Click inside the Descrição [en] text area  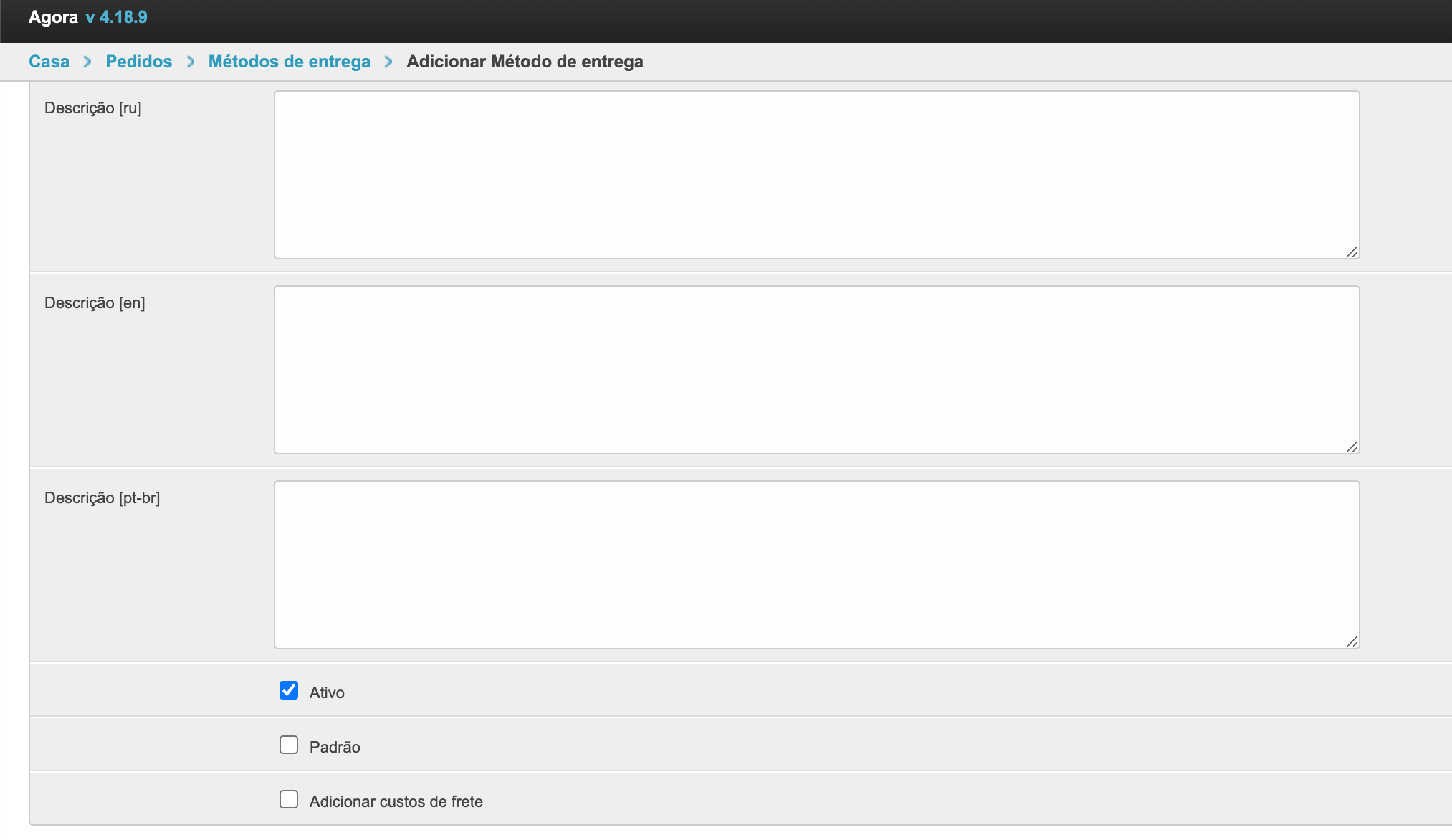click(816, 369)
